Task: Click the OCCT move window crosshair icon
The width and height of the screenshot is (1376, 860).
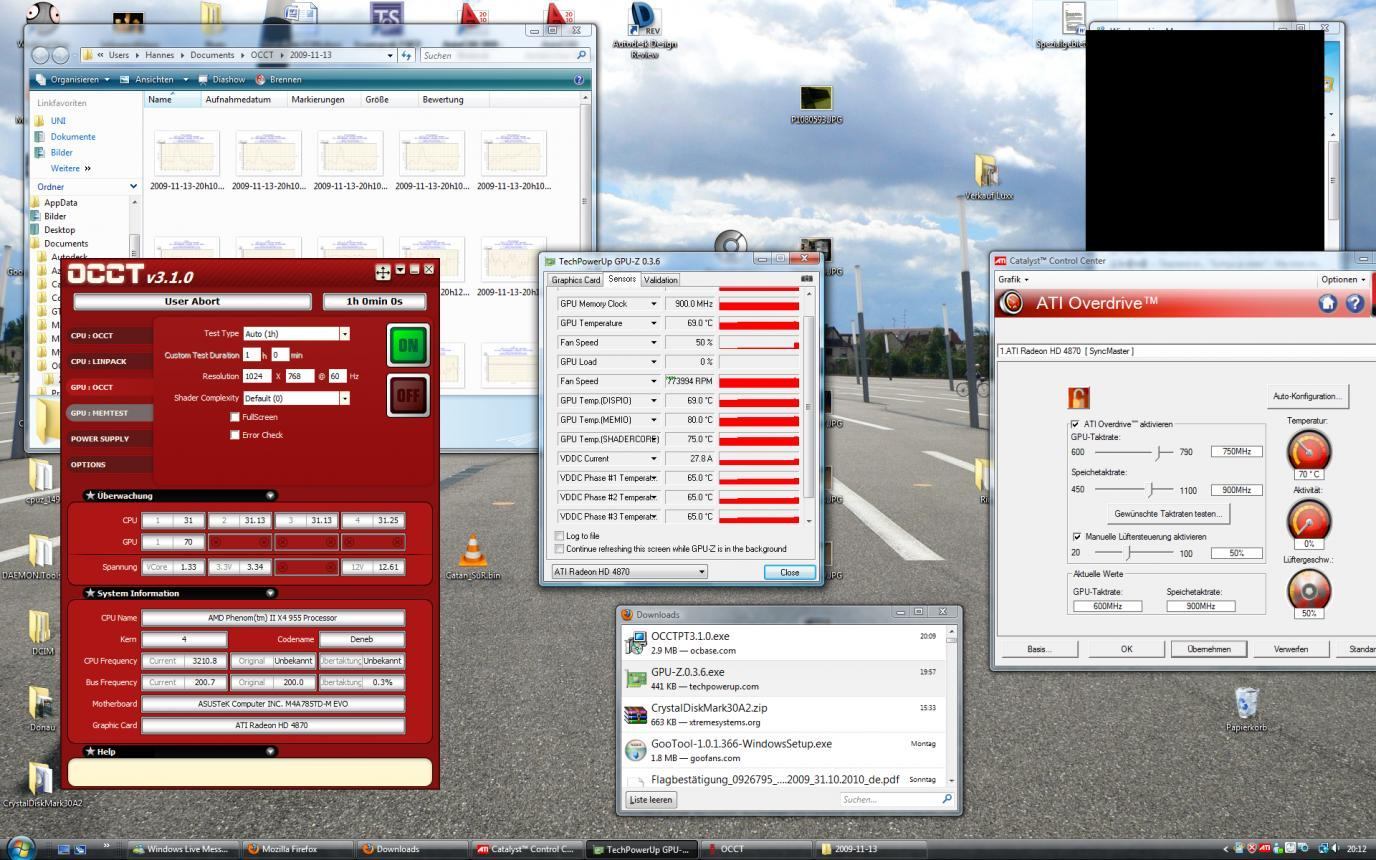Action: (x=383, y=272)
